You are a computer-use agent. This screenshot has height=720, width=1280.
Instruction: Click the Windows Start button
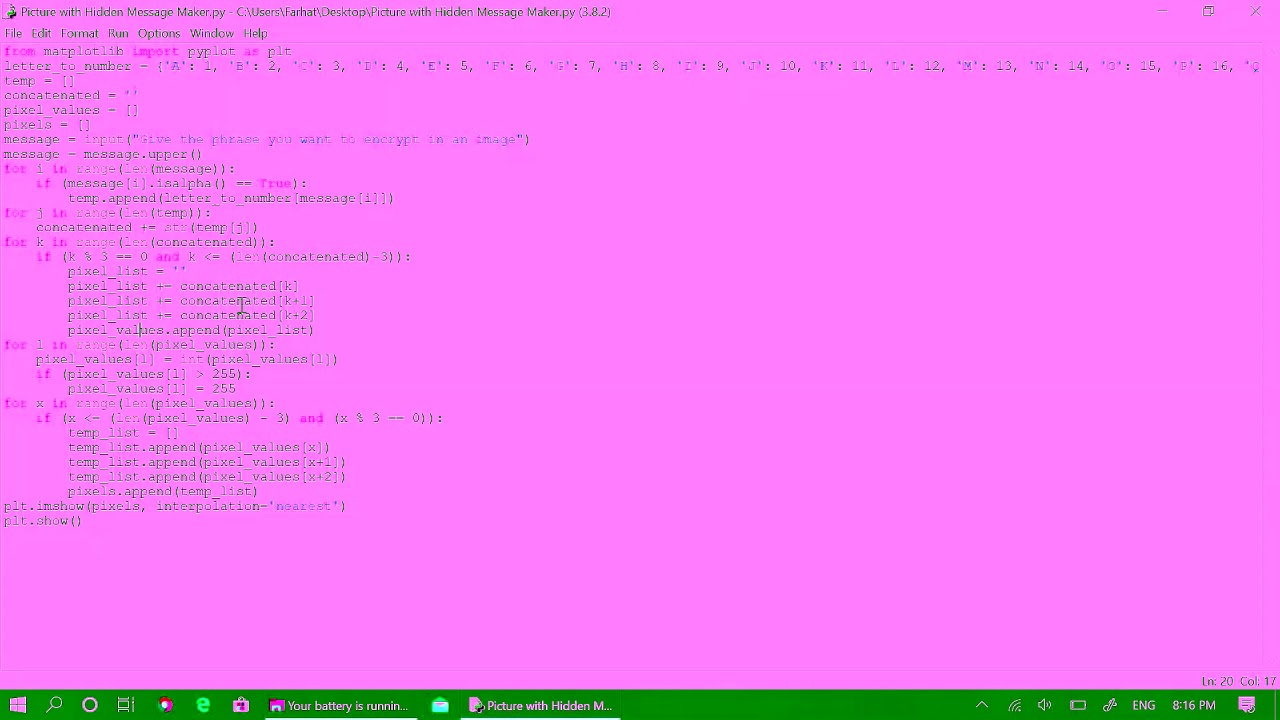18,705
